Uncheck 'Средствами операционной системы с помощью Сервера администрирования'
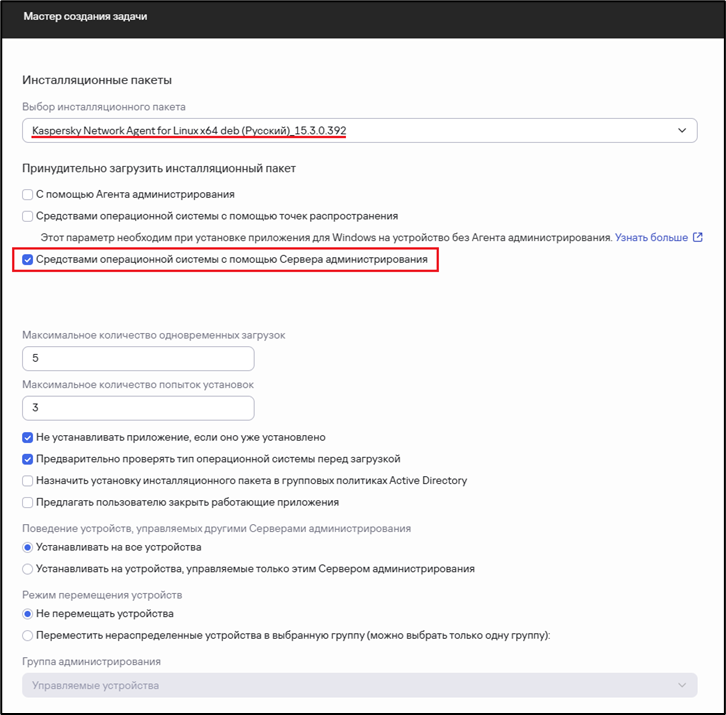This screenshot has height=715, width=726. pyautogui.click(x=28, y=260)
